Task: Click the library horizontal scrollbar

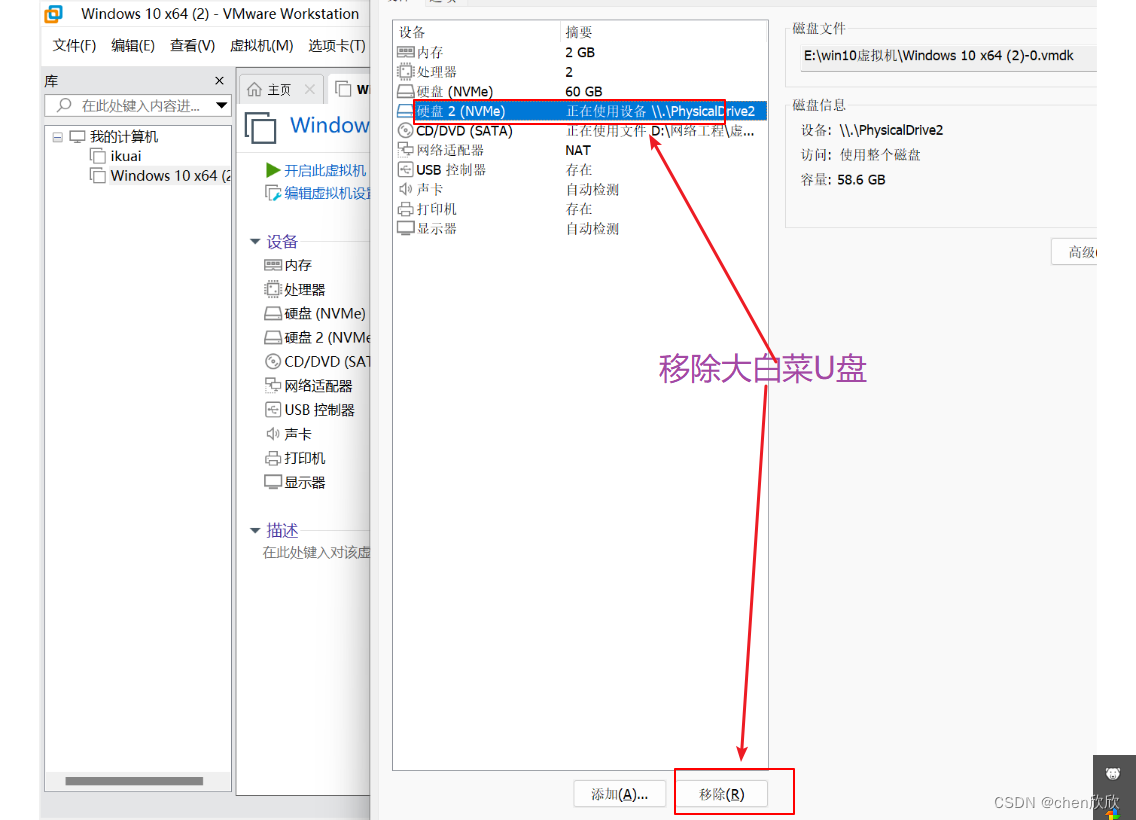Action: tap(134, 781)
